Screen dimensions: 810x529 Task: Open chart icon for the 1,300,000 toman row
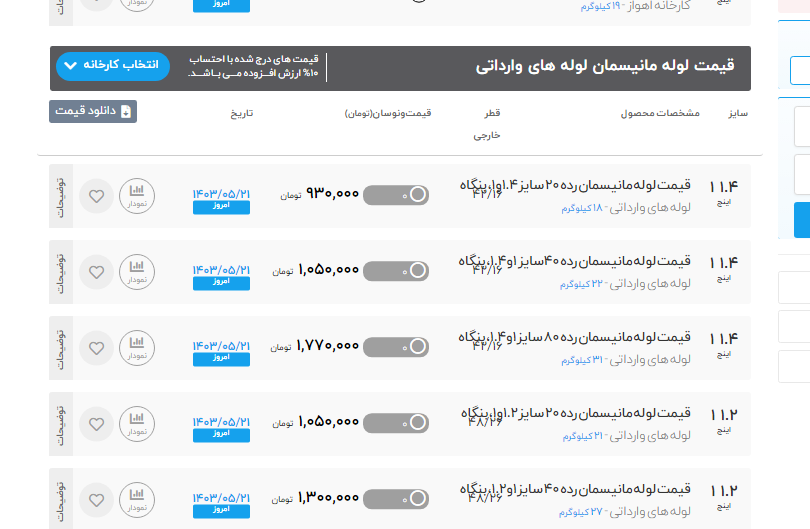coord(136,499)
